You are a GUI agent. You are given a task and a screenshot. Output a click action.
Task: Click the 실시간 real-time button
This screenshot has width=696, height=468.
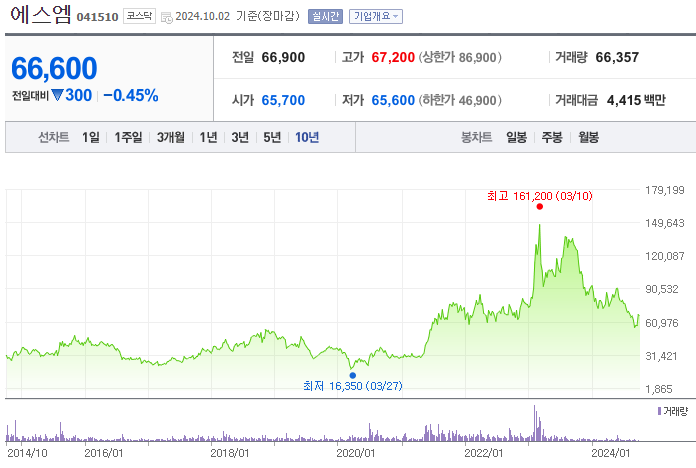tap(325, 16)
